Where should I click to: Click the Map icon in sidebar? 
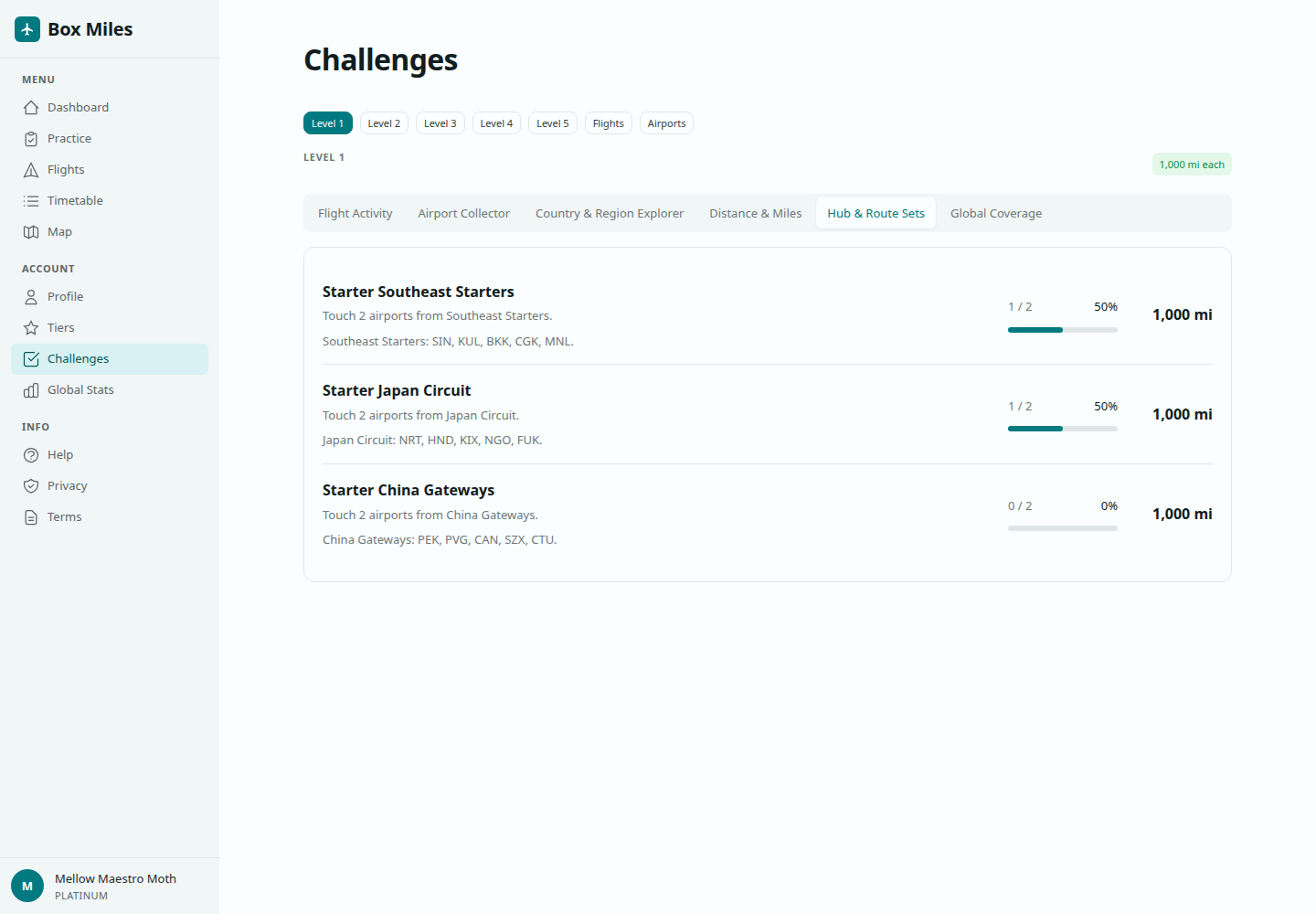(31, 232)
